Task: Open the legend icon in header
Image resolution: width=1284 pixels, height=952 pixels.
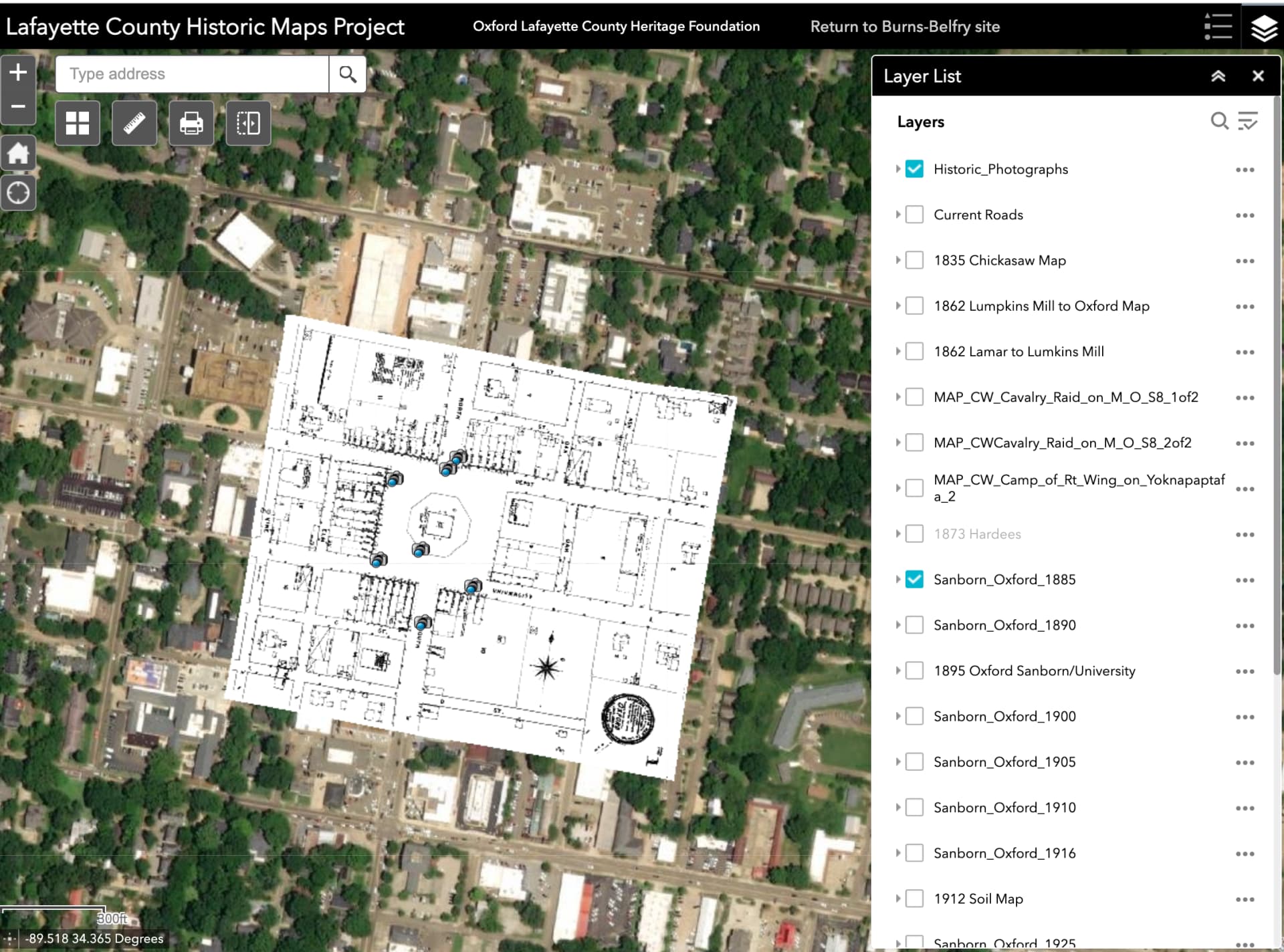Action: pos(1218,27)
